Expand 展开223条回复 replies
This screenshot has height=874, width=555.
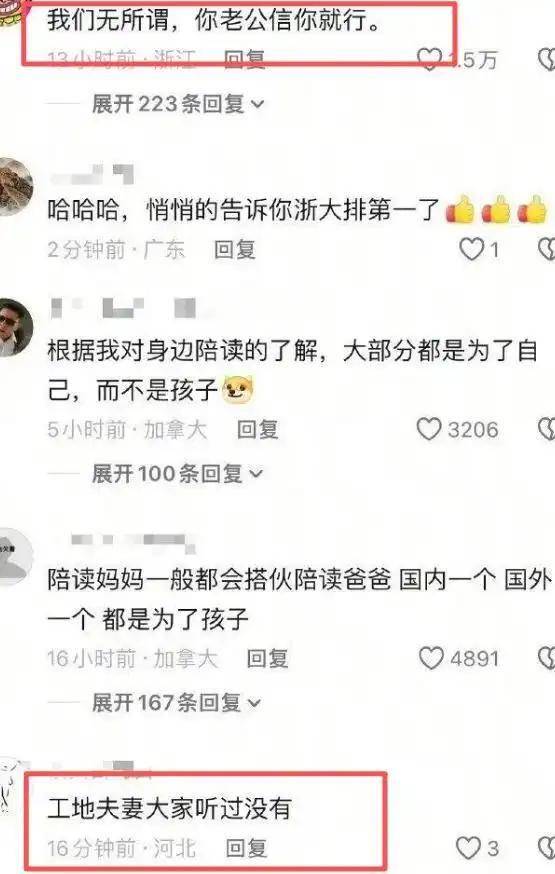(177, 104)
